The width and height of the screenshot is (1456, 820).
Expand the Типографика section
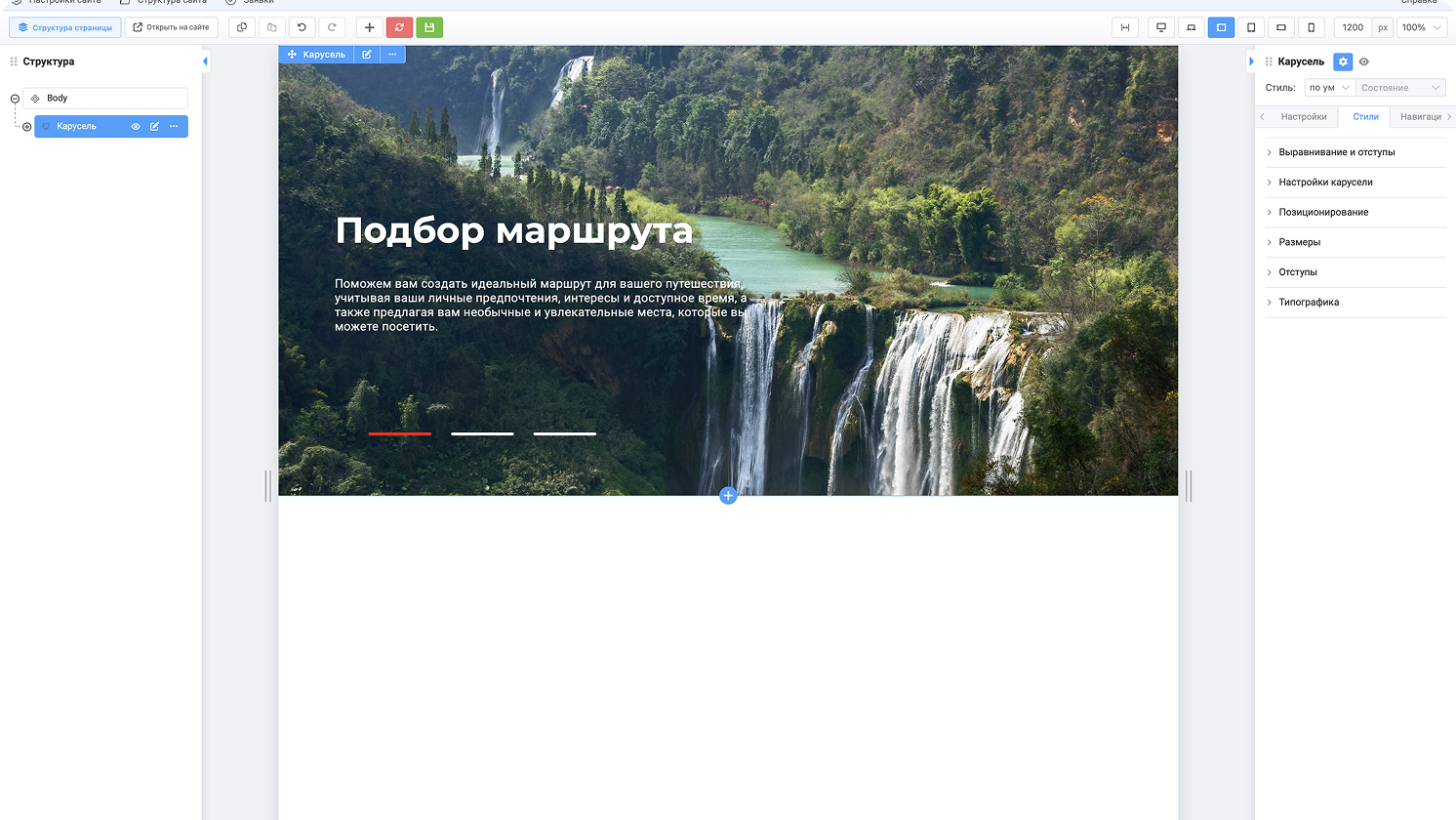pos(1355,303)
